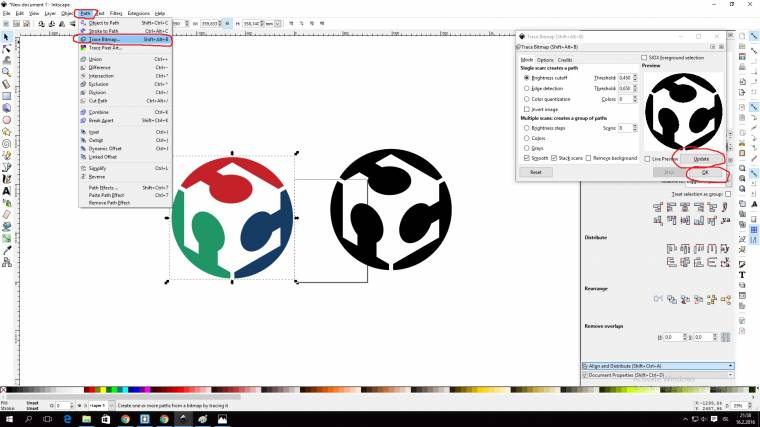Select the 3D Box tool
The width and height of the screenshot is (760, 427).
point(6,108)
